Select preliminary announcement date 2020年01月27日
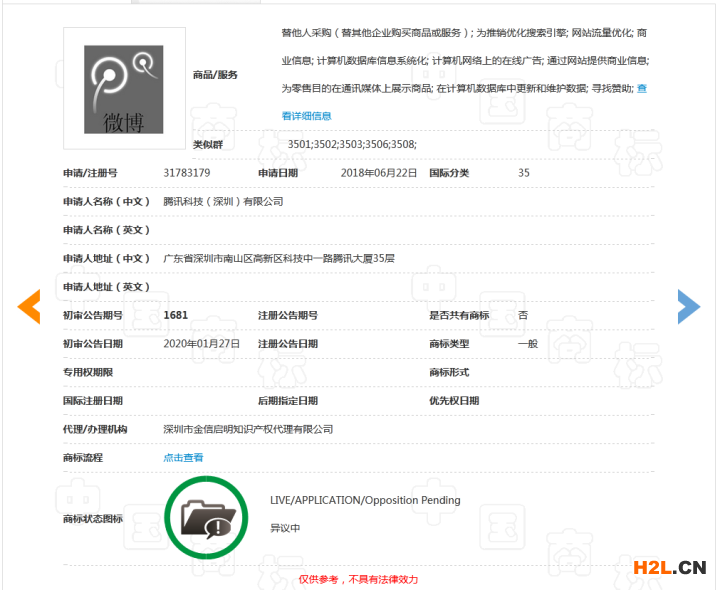This screenshot has width=720, height=590. (x=202, y=343)
